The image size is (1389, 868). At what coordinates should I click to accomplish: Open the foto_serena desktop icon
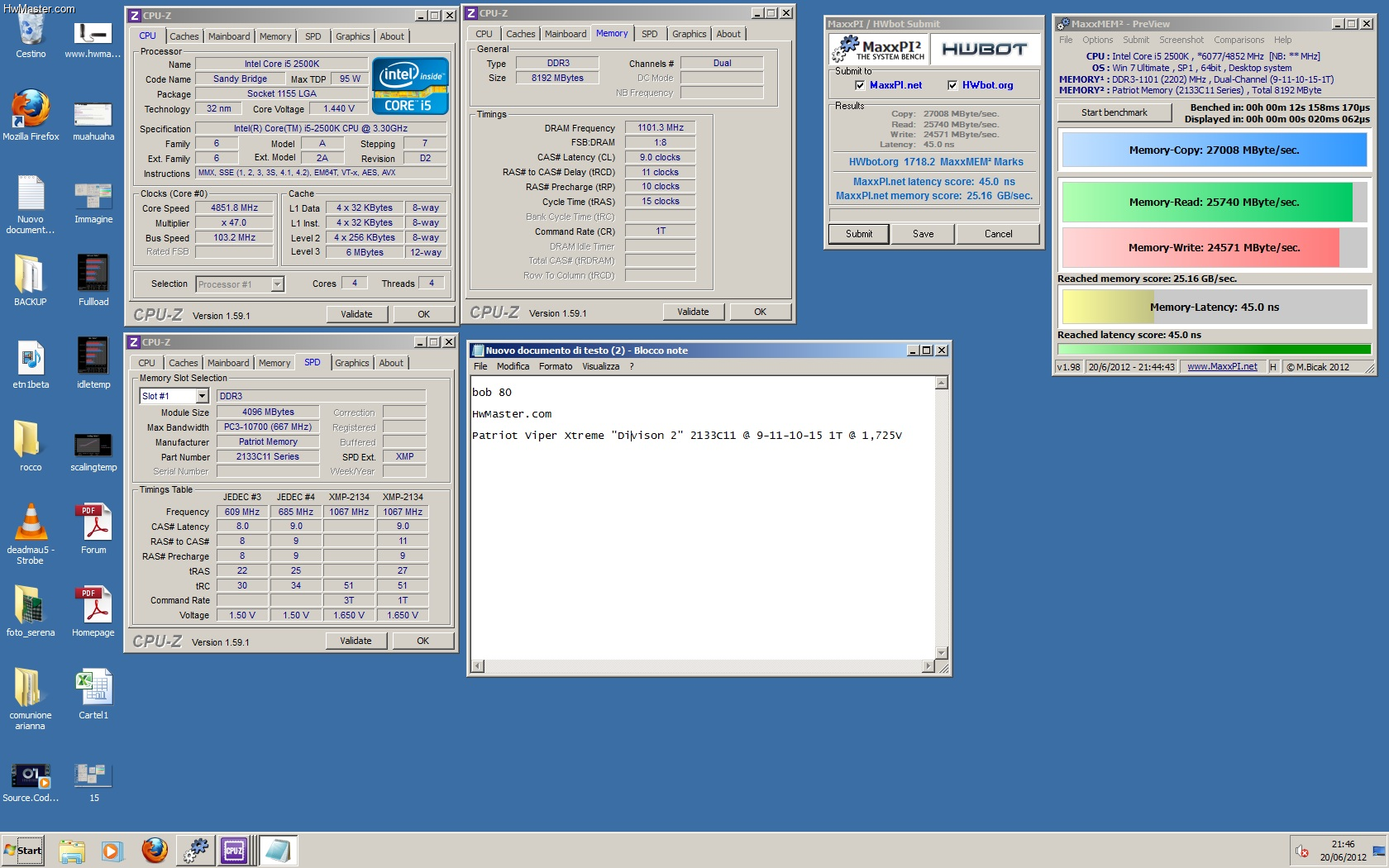point(31,612)
